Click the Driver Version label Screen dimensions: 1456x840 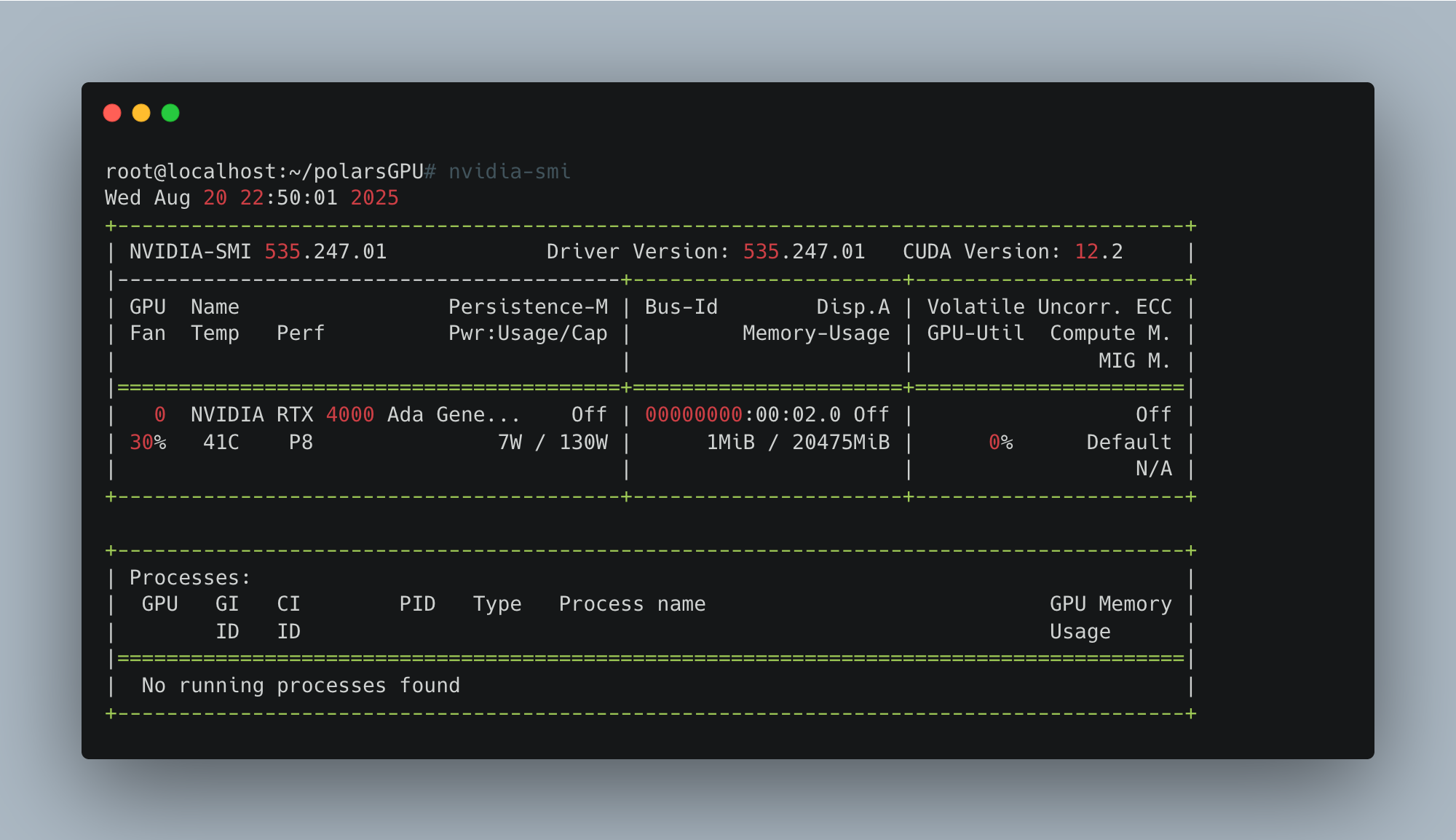tap(637, 252)
